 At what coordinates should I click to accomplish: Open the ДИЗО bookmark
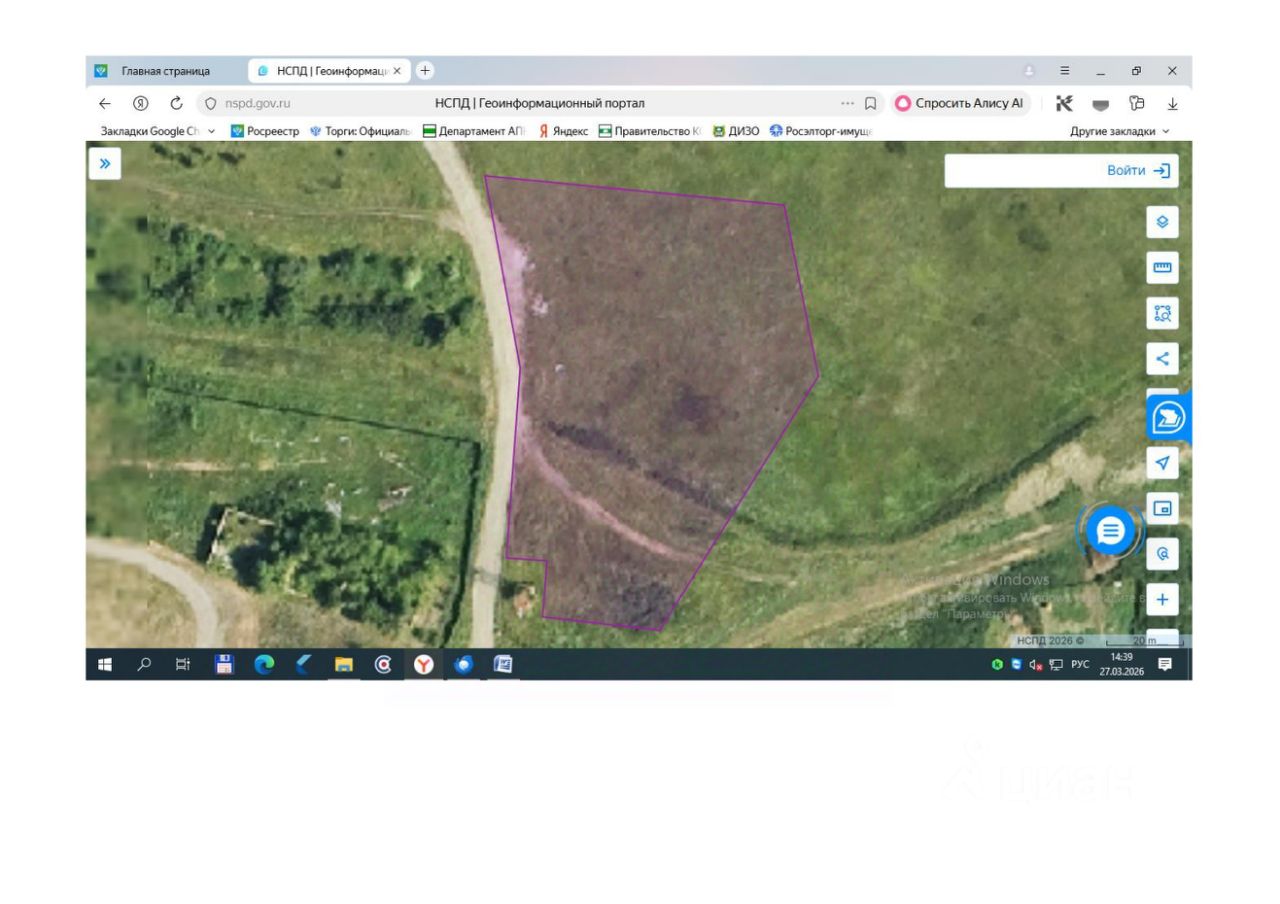pos(736,131)
